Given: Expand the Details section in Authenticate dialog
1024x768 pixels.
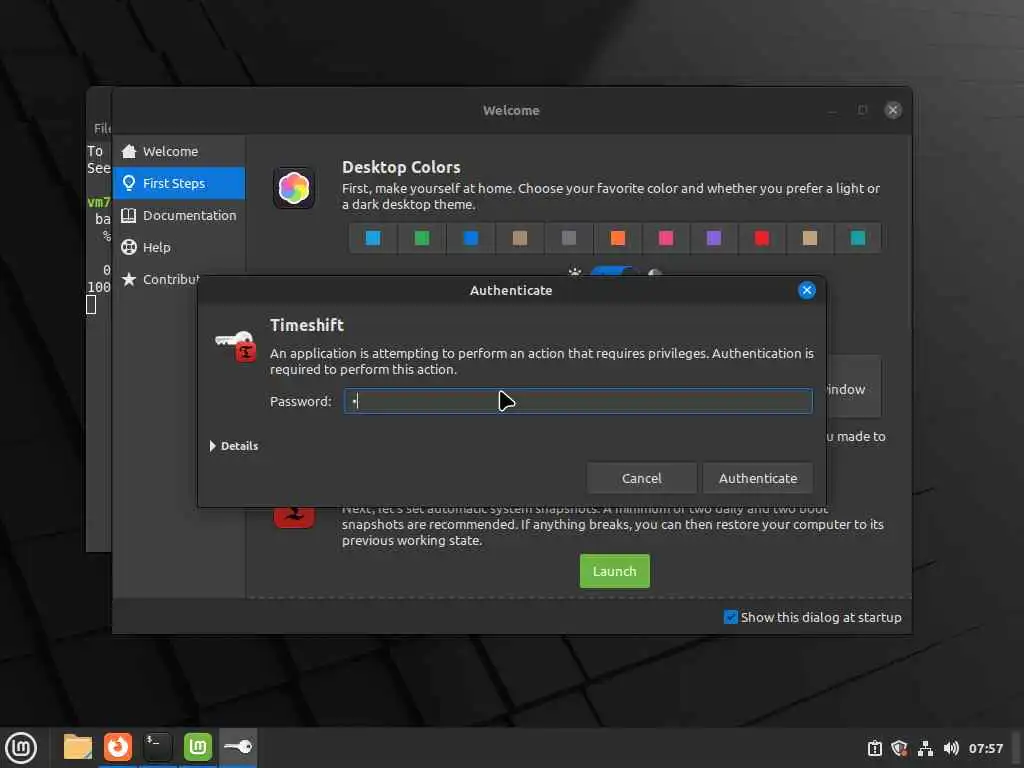Looking at the screenshot, I should coord(234,446).
